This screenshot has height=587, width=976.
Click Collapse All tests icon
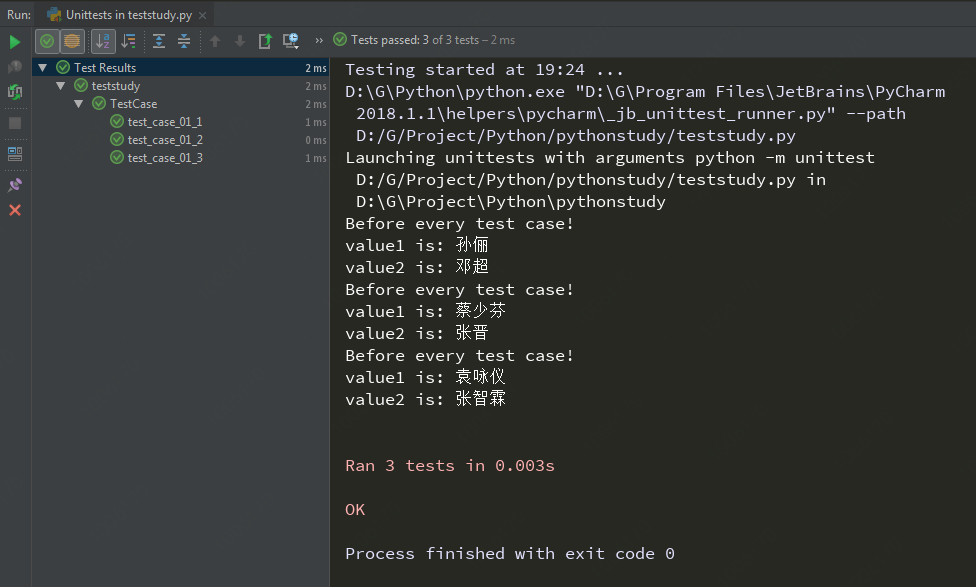click(184, 42)
